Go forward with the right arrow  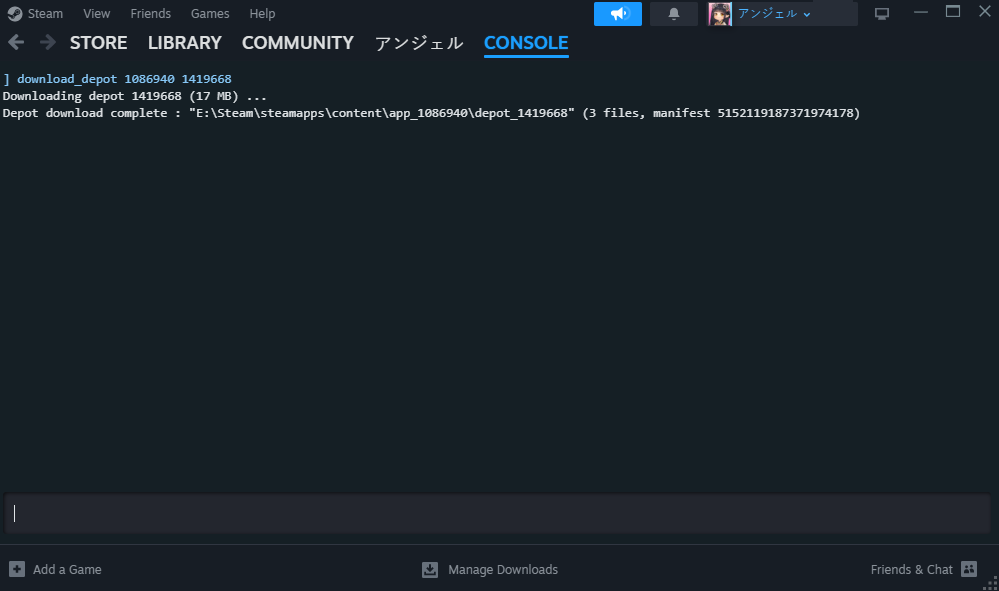48,43
